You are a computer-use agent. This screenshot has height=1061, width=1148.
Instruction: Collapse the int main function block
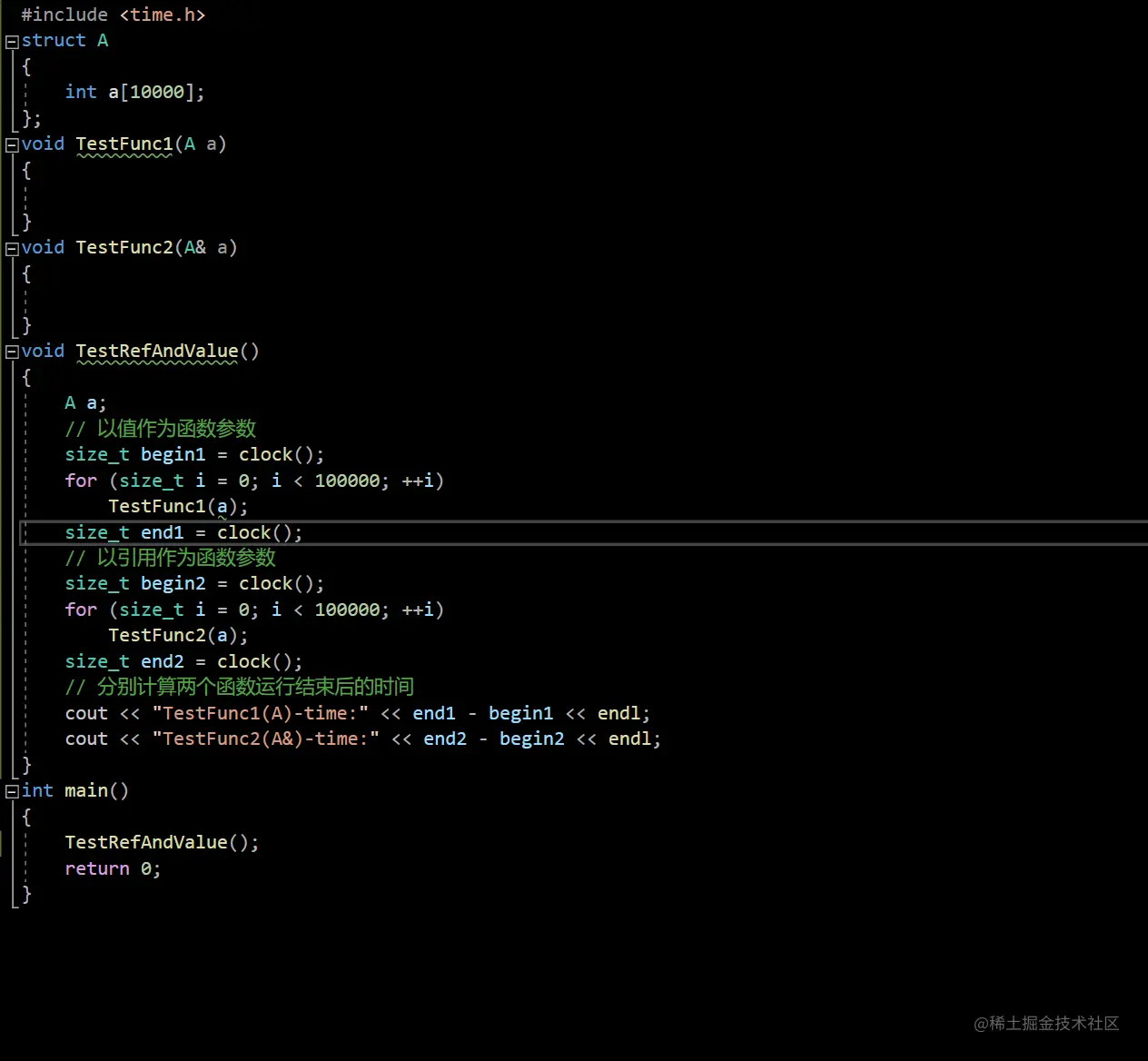[12, 792]
